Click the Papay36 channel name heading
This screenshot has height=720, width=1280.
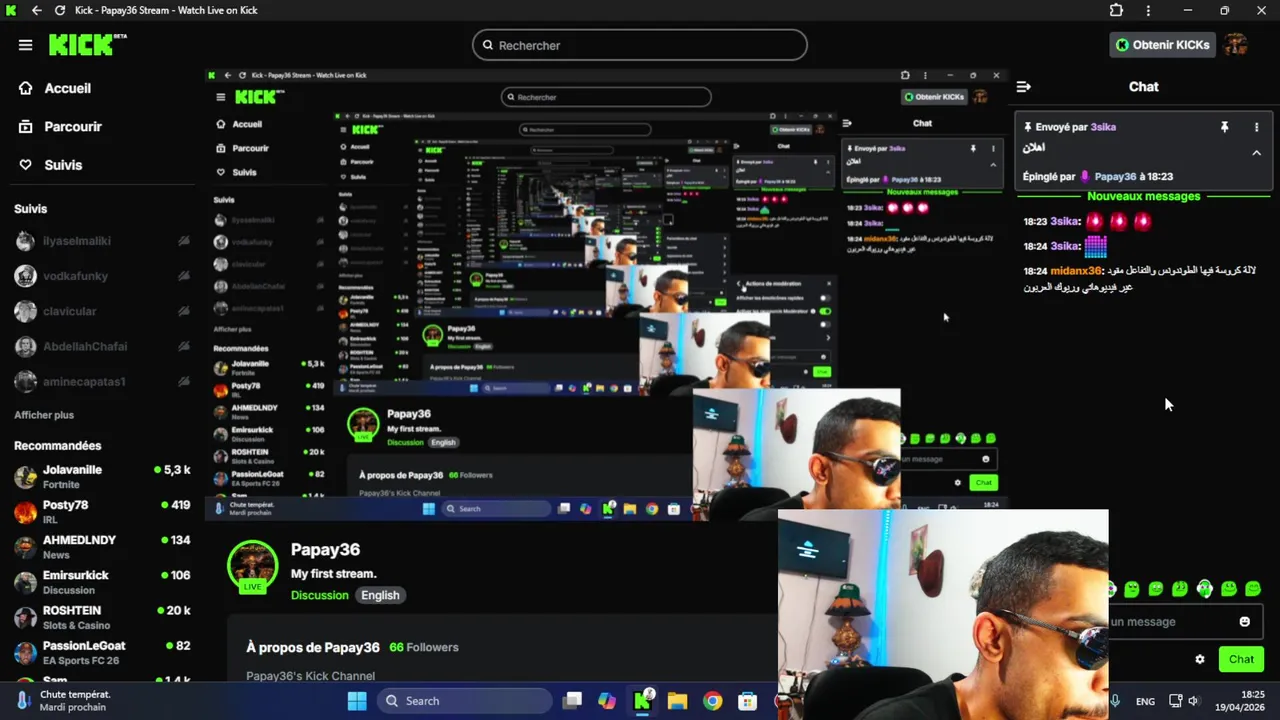325,549
